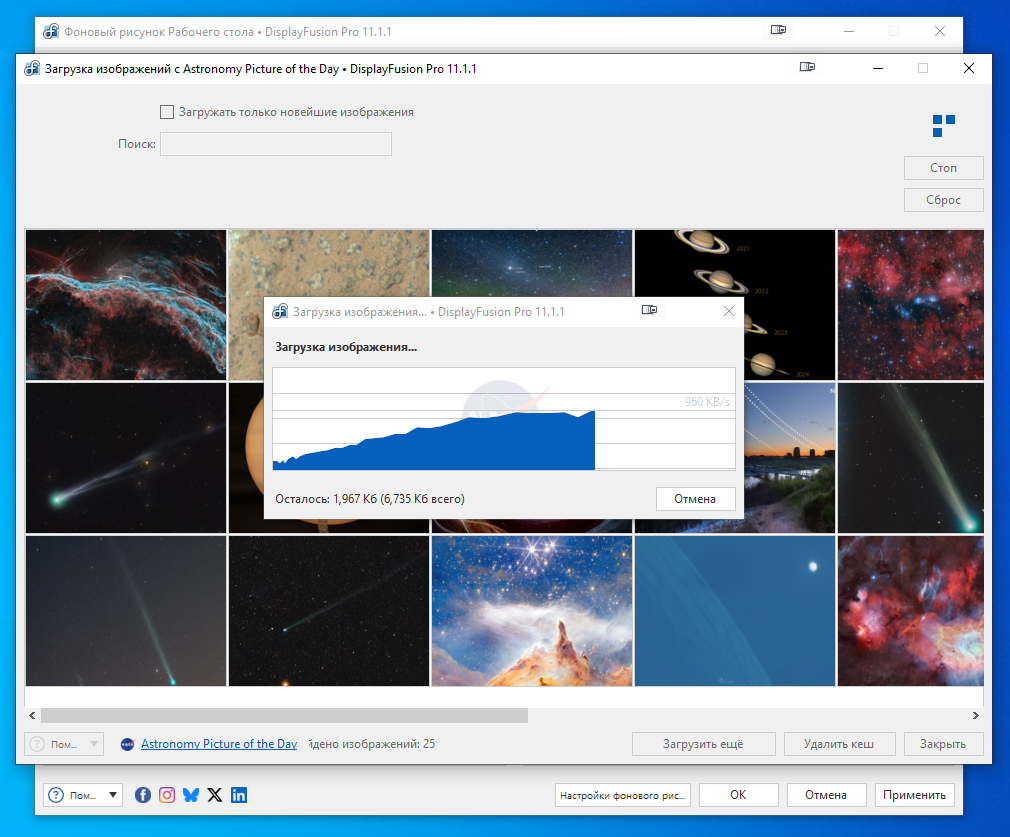Click the NASA logo icon beside the source link
The height and width of the screenshot is (837, 1010).
[x=127, y=744]
